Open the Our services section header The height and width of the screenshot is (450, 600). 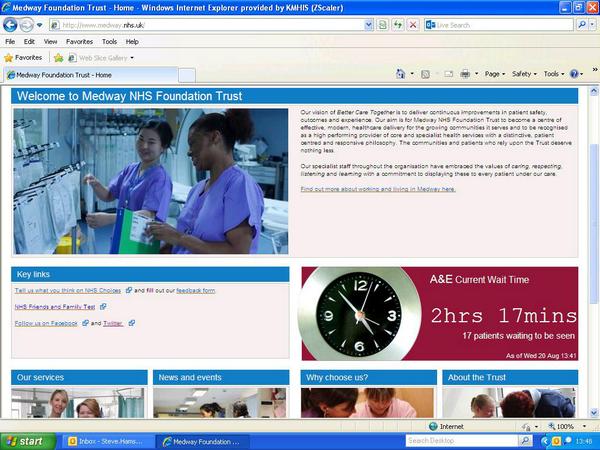[x=79, y=377]
